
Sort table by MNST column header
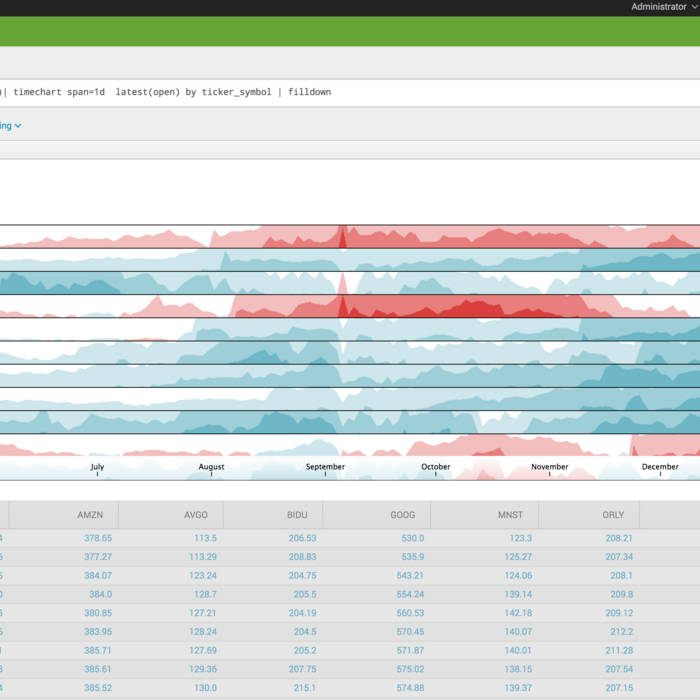pyautogui.click(x=510, y=515)
